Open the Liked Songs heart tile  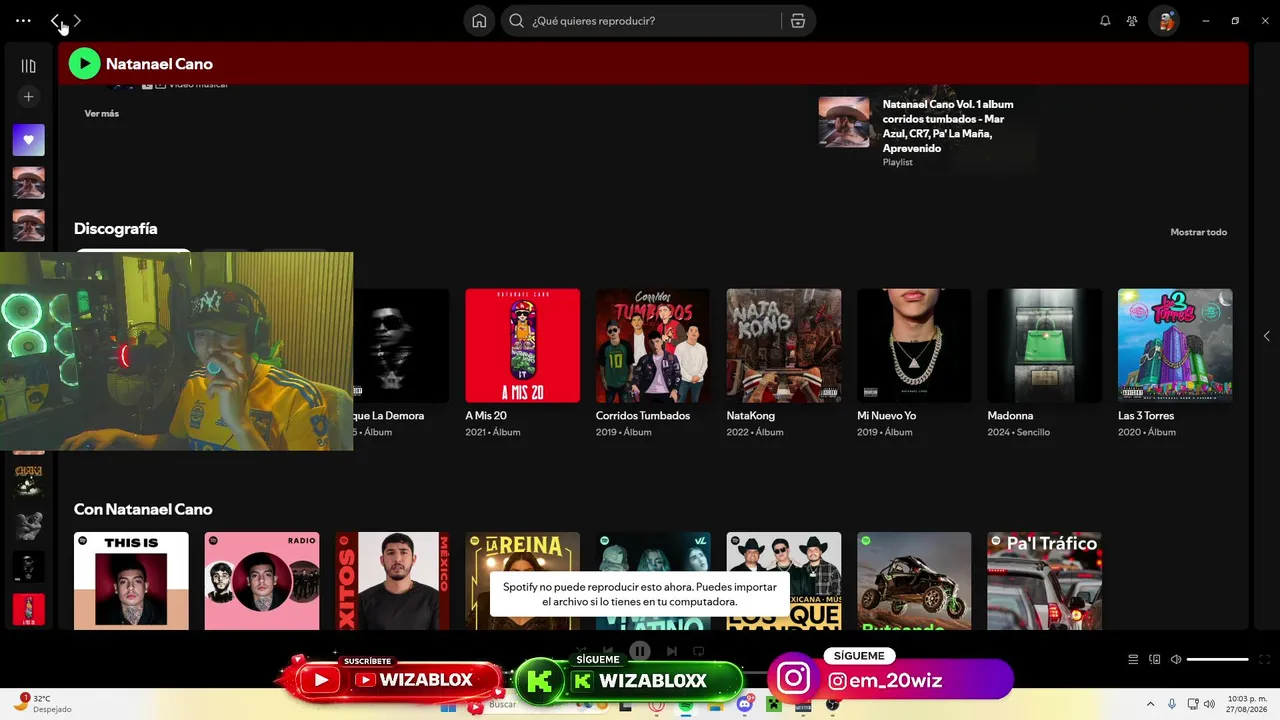click(x=28, y=140)
